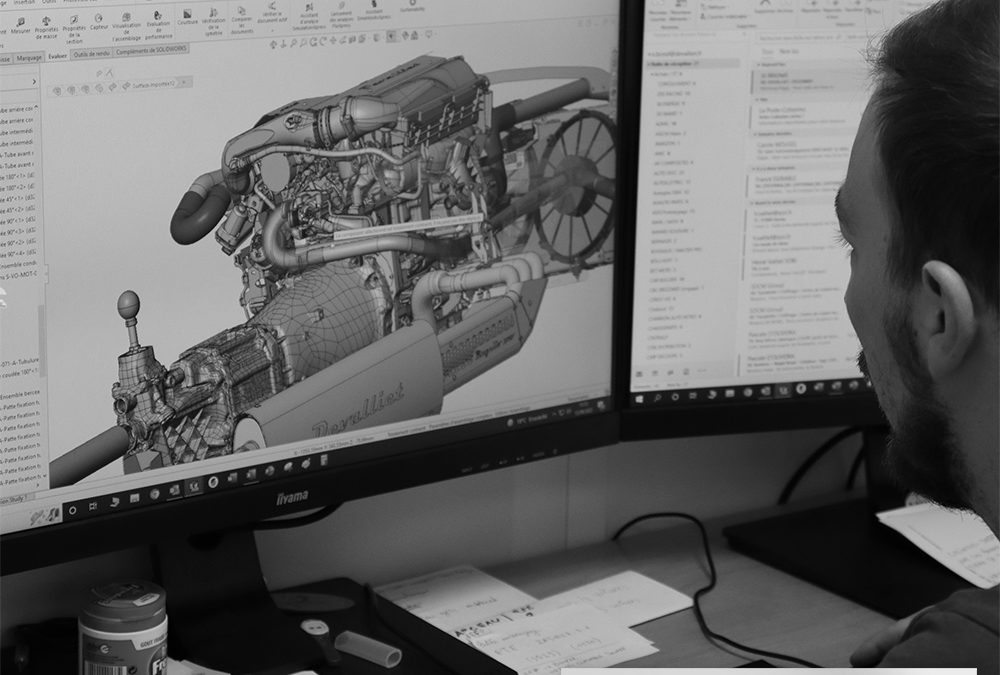Image resolution: width=1000 pixels, height=675 pixels.
Task: Collapse the Hier message group
Action: [758, 100]
